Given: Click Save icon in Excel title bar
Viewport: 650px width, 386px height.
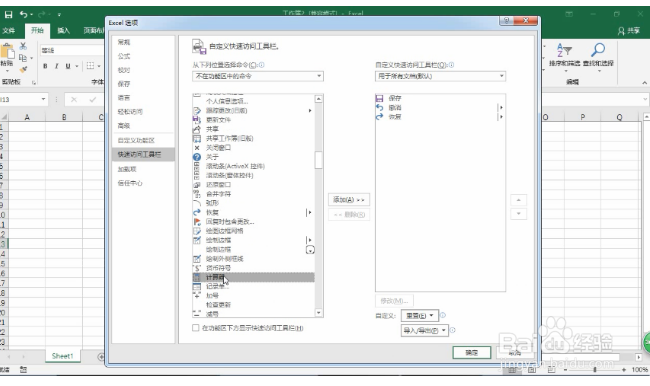Looking at the screenshot, I should point(8,15).
